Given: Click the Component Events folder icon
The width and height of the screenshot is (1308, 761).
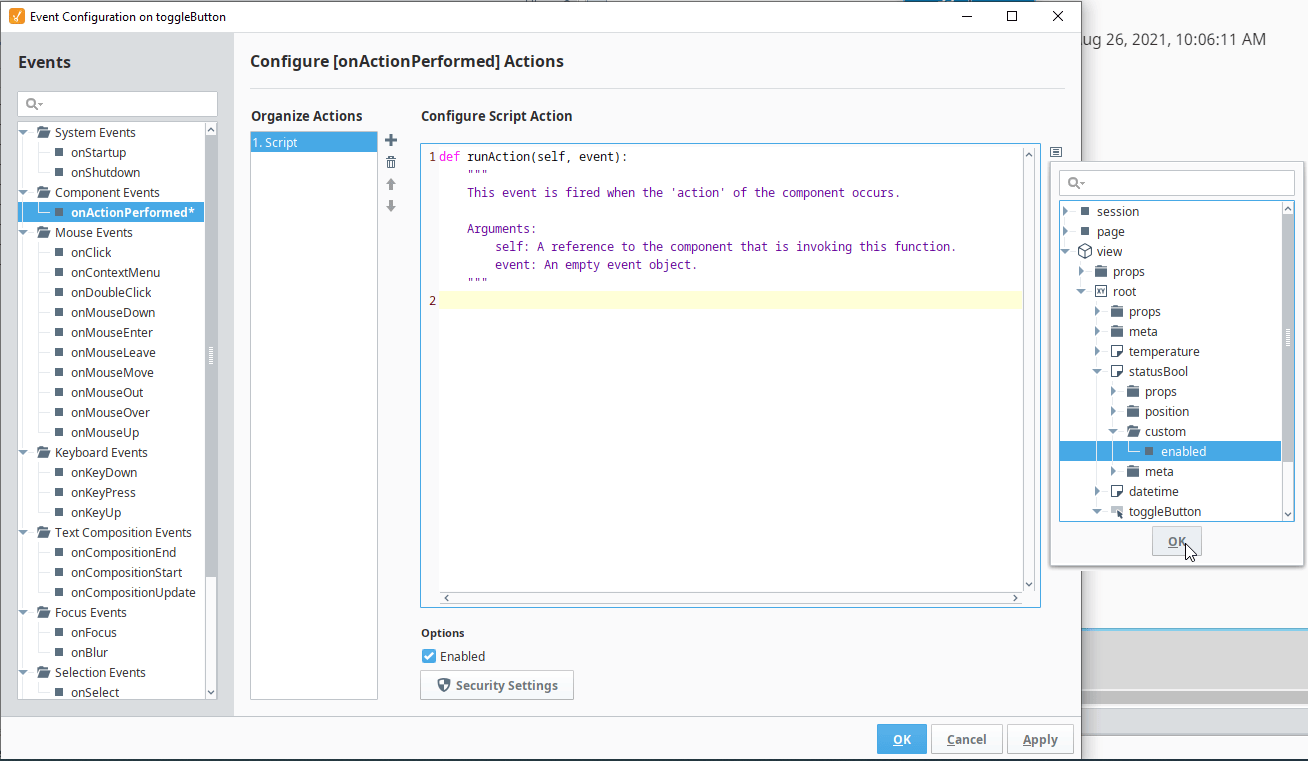Looking at the screenshot, I should [x=43, y=192].
